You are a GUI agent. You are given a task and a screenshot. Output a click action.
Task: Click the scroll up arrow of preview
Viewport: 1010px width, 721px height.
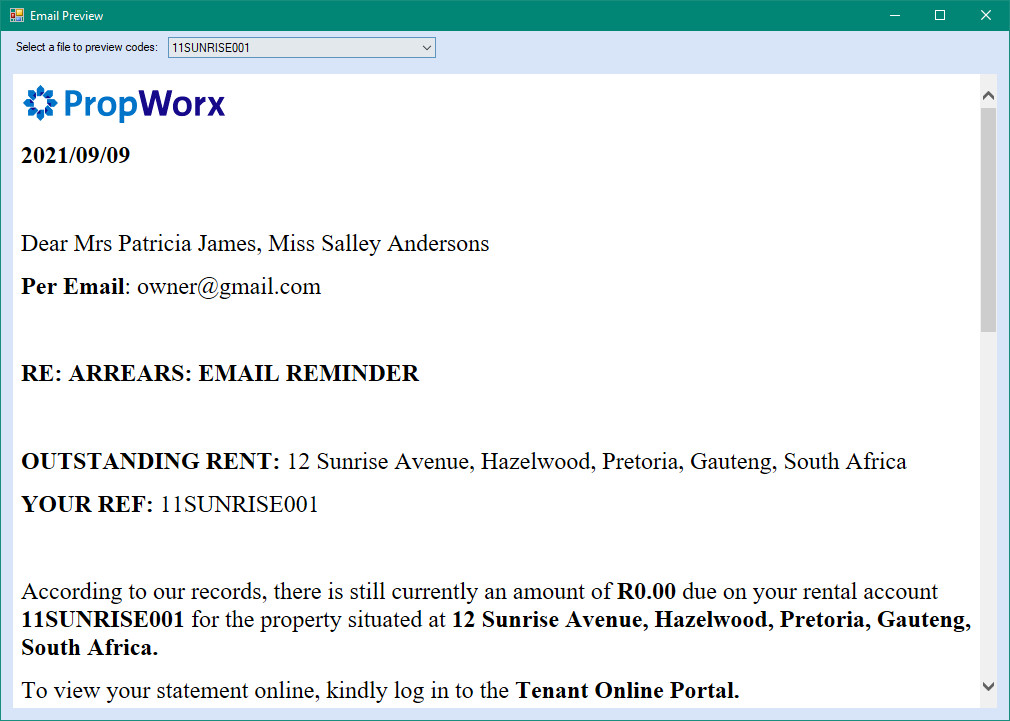pos(988,96)
